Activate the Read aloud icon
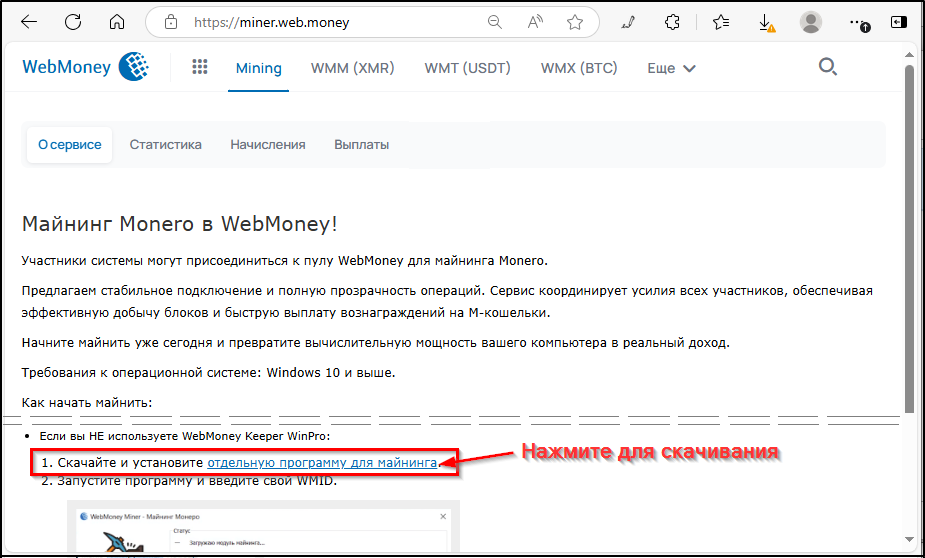The height and width of the screenshot is (558, 925). [x=534, y=22]
